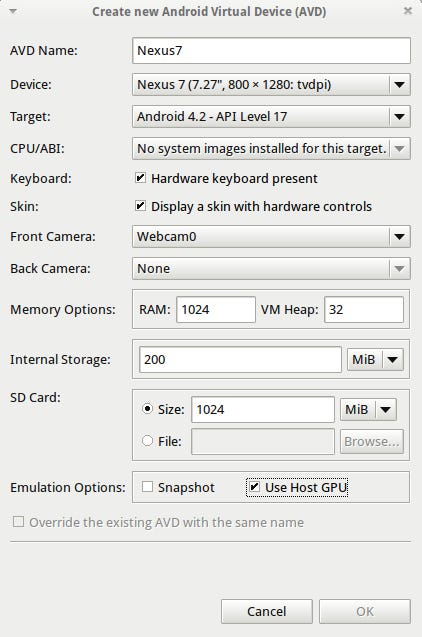The height and width of the screenshot is (637, 422).
Task: Click the Internal Storage size field
Action: pyautogui.click(x=240, y=360)
